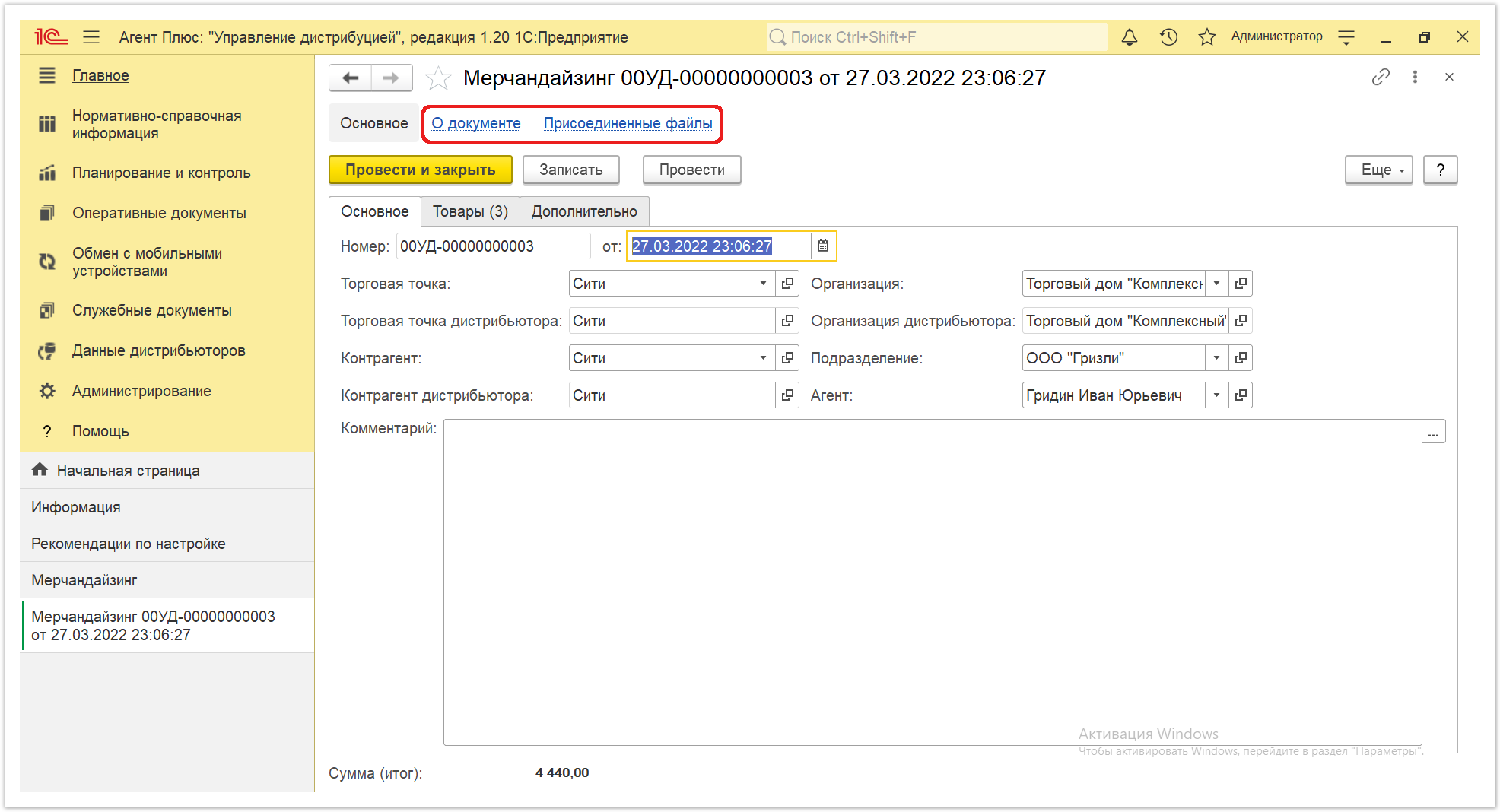This screenshot has width=1500, height=812.
Task: Go back with the left arrow
Action: pyautogui.click(x=351, y=78)
